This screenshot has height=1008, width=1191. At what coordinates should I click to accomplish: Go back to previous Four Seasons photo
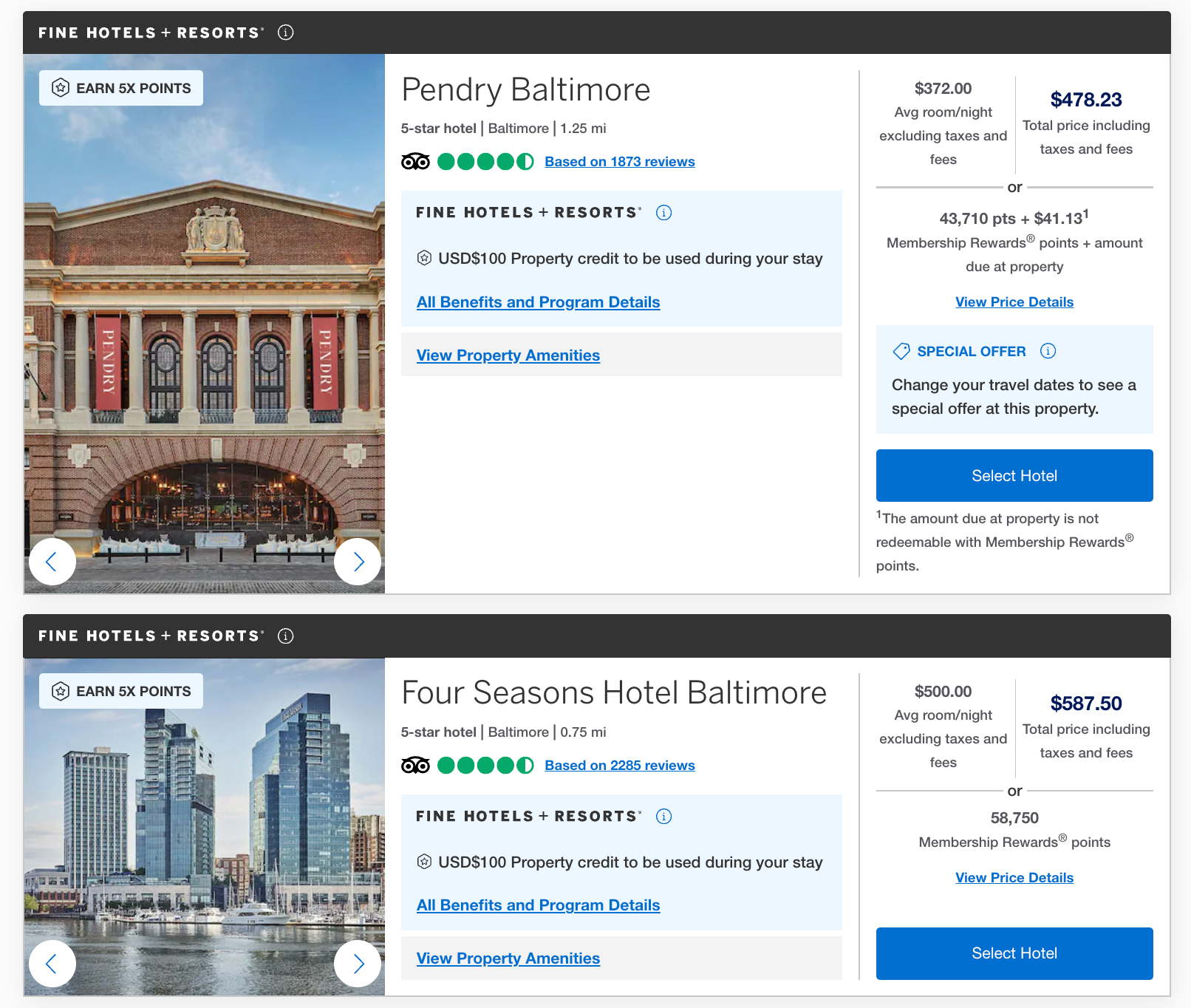52,964
